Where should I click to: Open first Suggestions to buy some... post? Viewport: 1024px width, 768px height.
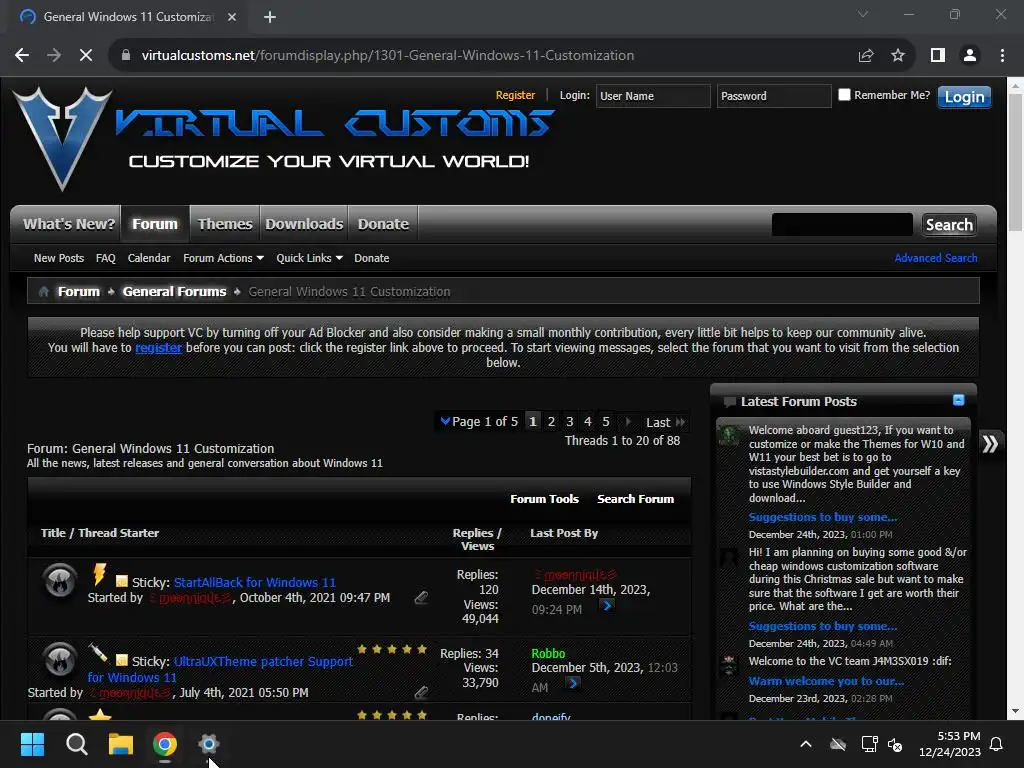click(822, 517)
